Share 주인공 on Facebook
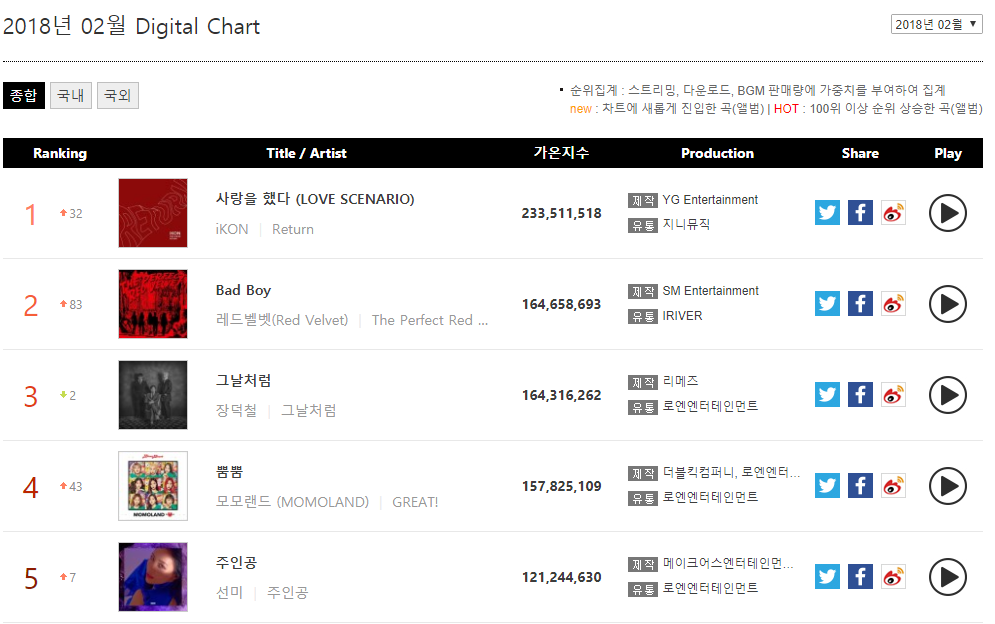The image size is (995, 624). point(860,577)
